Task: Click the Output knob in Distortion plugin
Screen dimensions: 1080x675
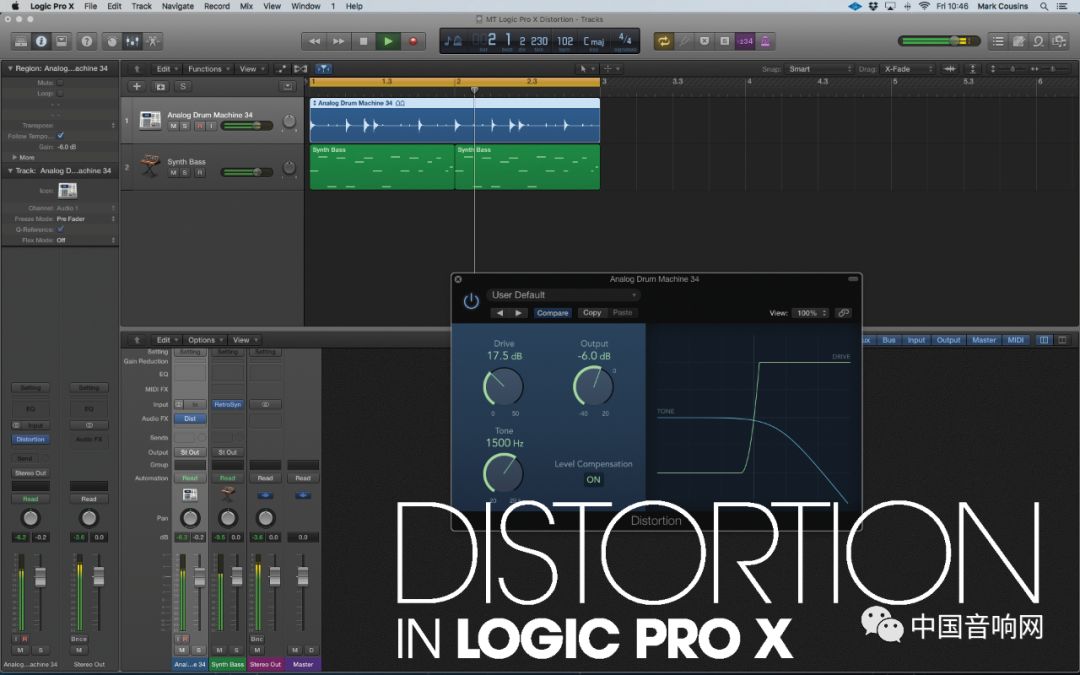Action: tap(593, 387)
